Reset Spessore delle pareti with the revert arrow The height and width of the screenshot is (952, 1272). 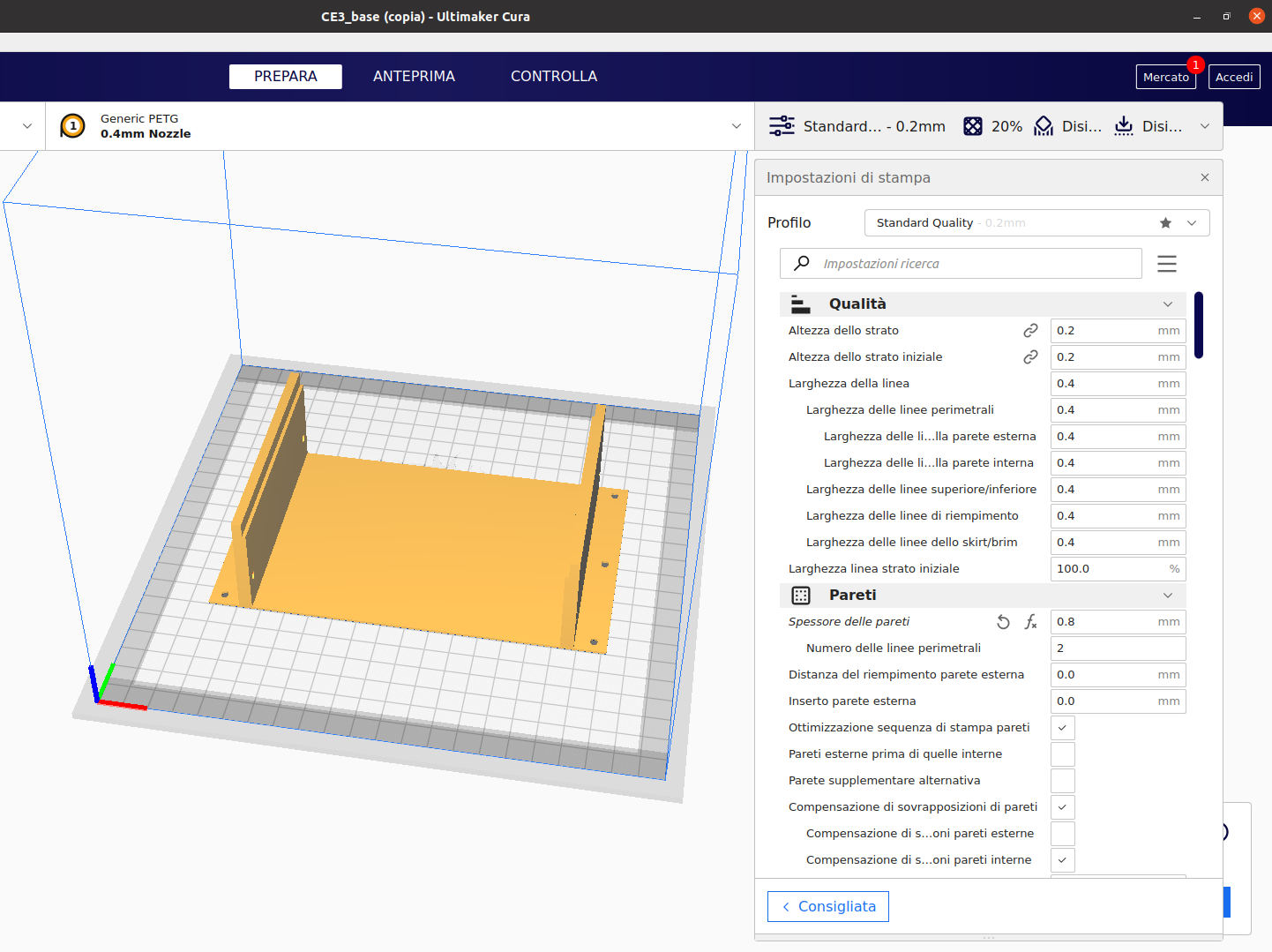click(1003, 622)
